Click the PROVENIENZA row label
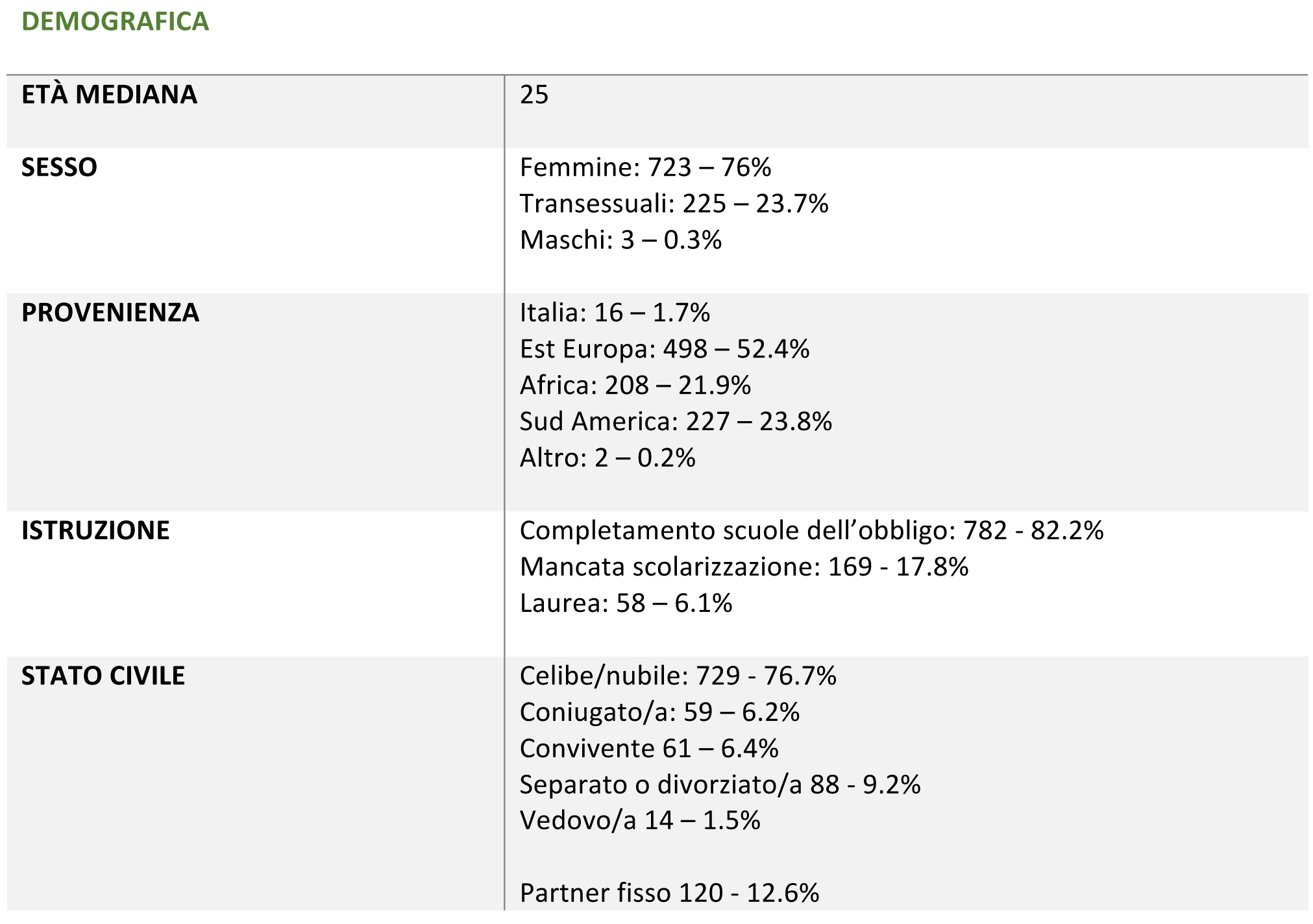Screen dimensions: 1313x924 pyautogui.click(x=110, y=313)
